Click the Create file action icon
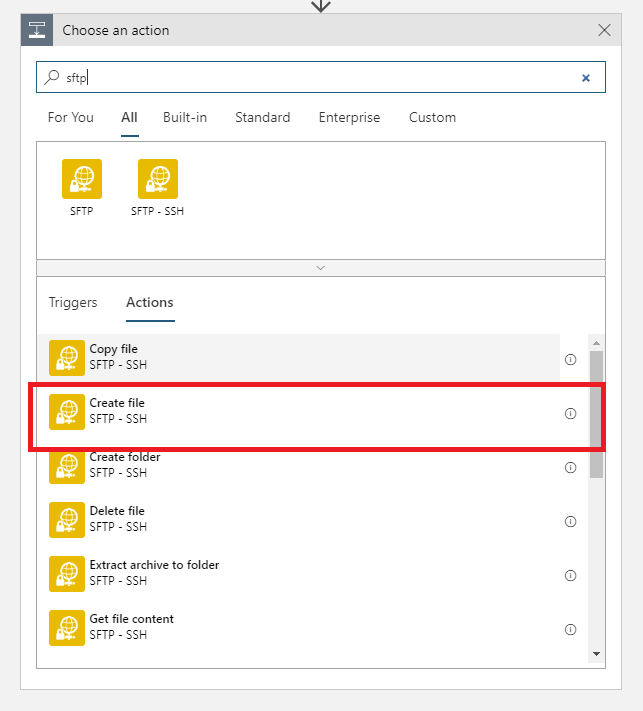643x711 pixels. (67, 412)
